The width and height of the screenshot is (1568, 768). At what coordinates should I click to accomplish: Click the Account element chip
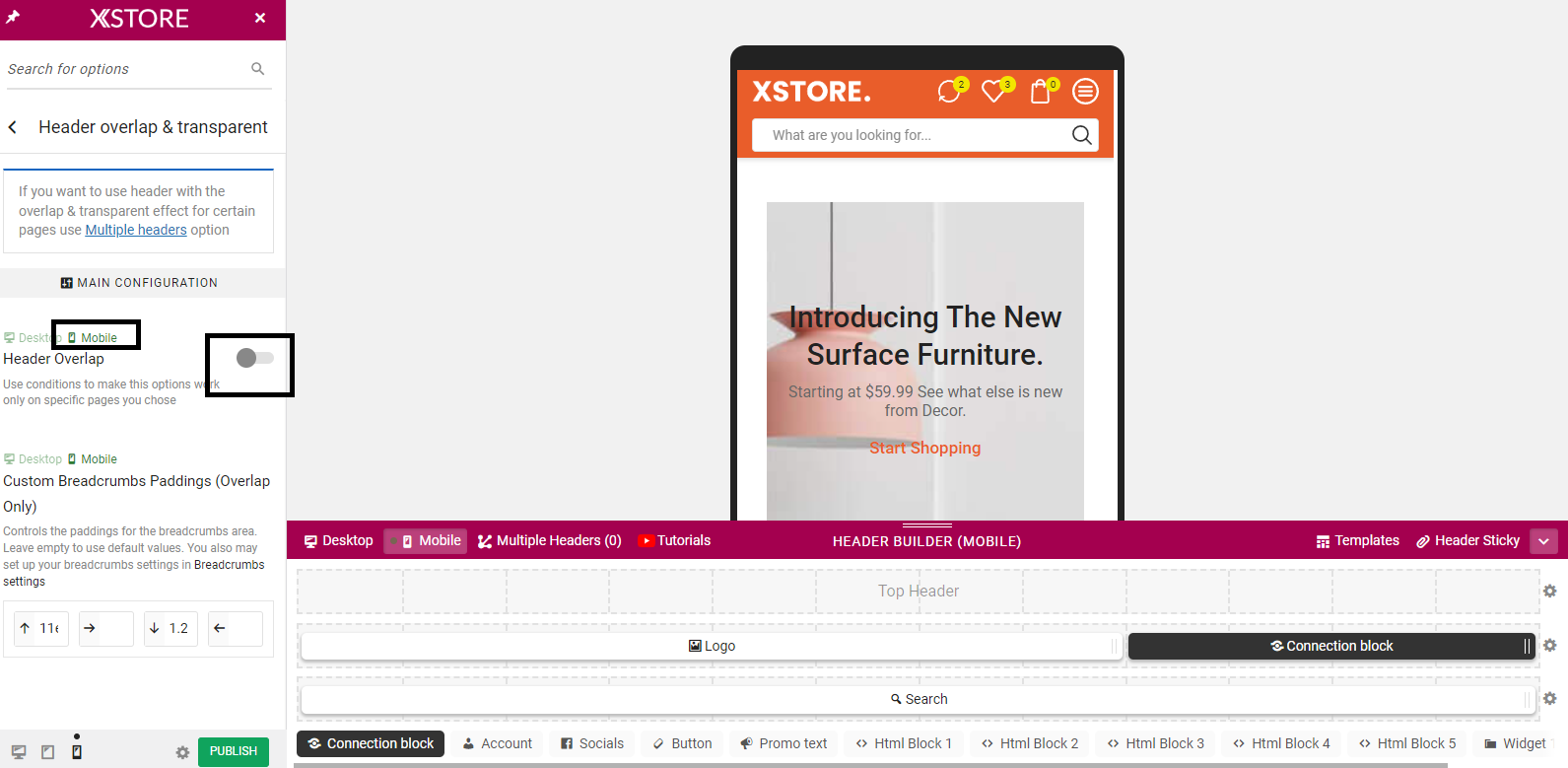click(498, 743)
